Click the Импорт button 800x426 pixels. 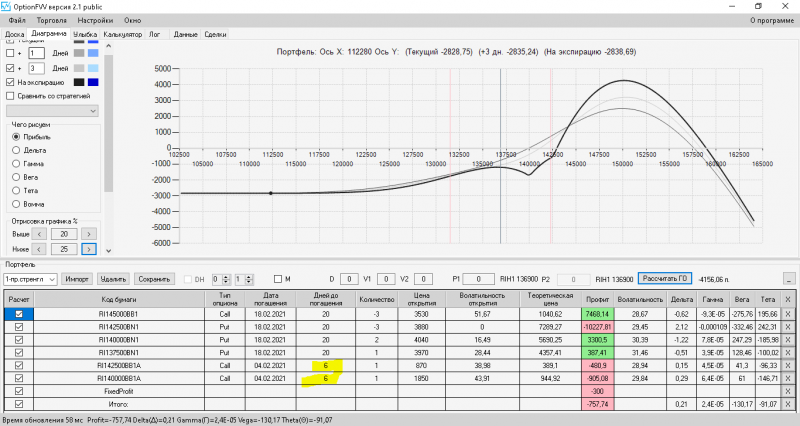click(x=77, y=279)
